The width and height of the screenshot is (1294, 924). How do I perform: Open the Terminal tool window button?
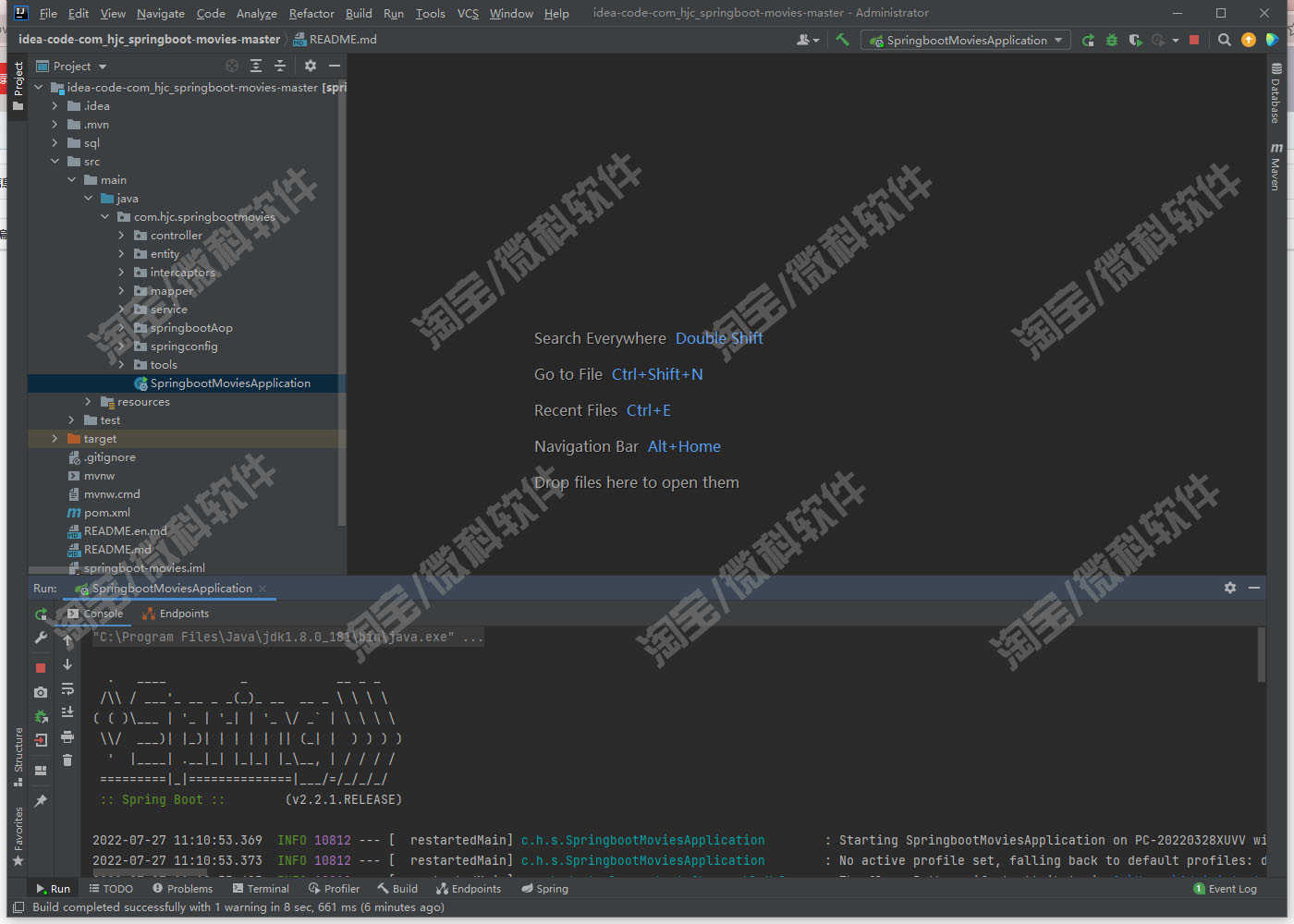coord(262,889)
